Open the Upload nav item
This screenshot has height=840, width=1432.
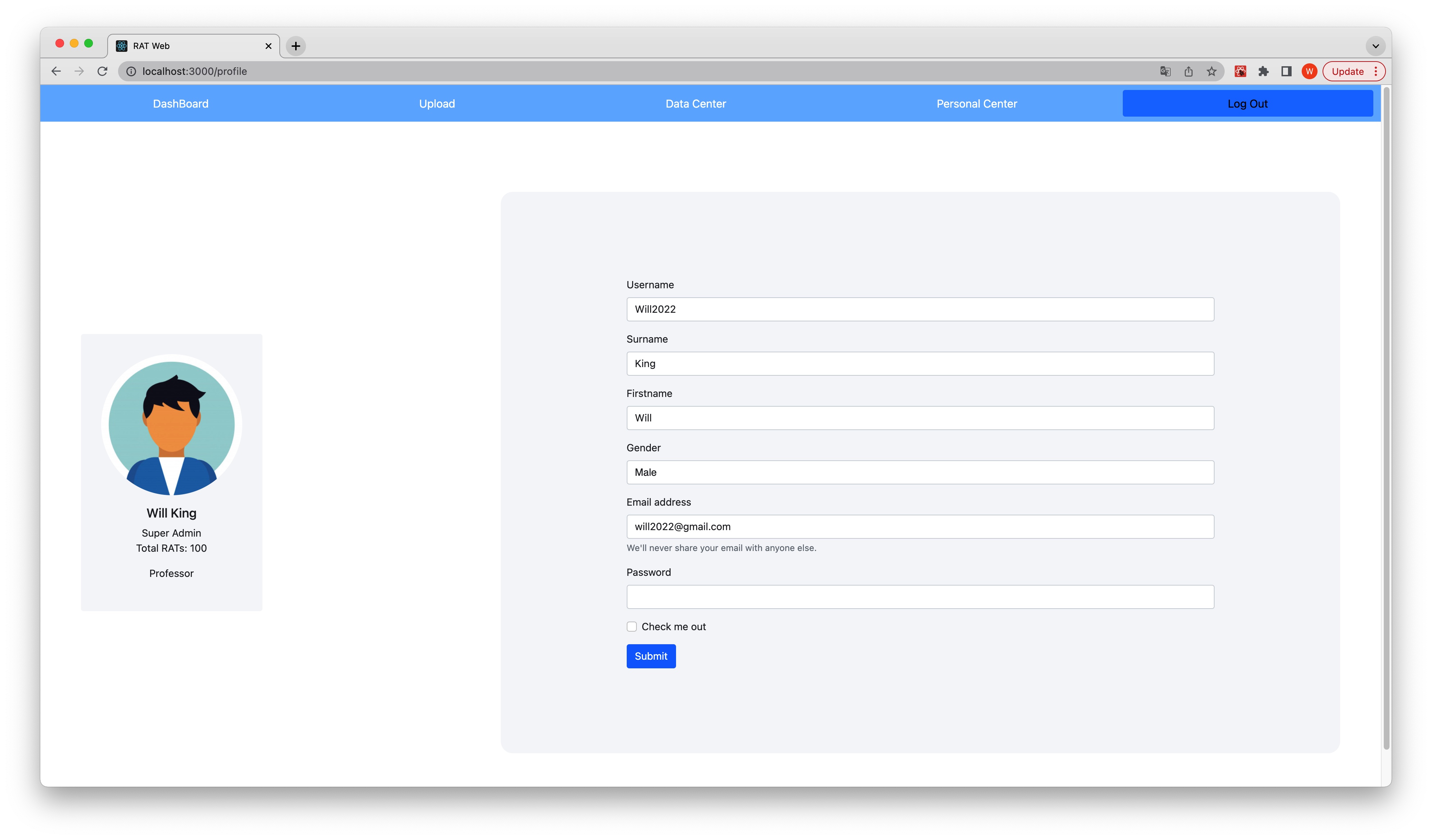[436, 104]
